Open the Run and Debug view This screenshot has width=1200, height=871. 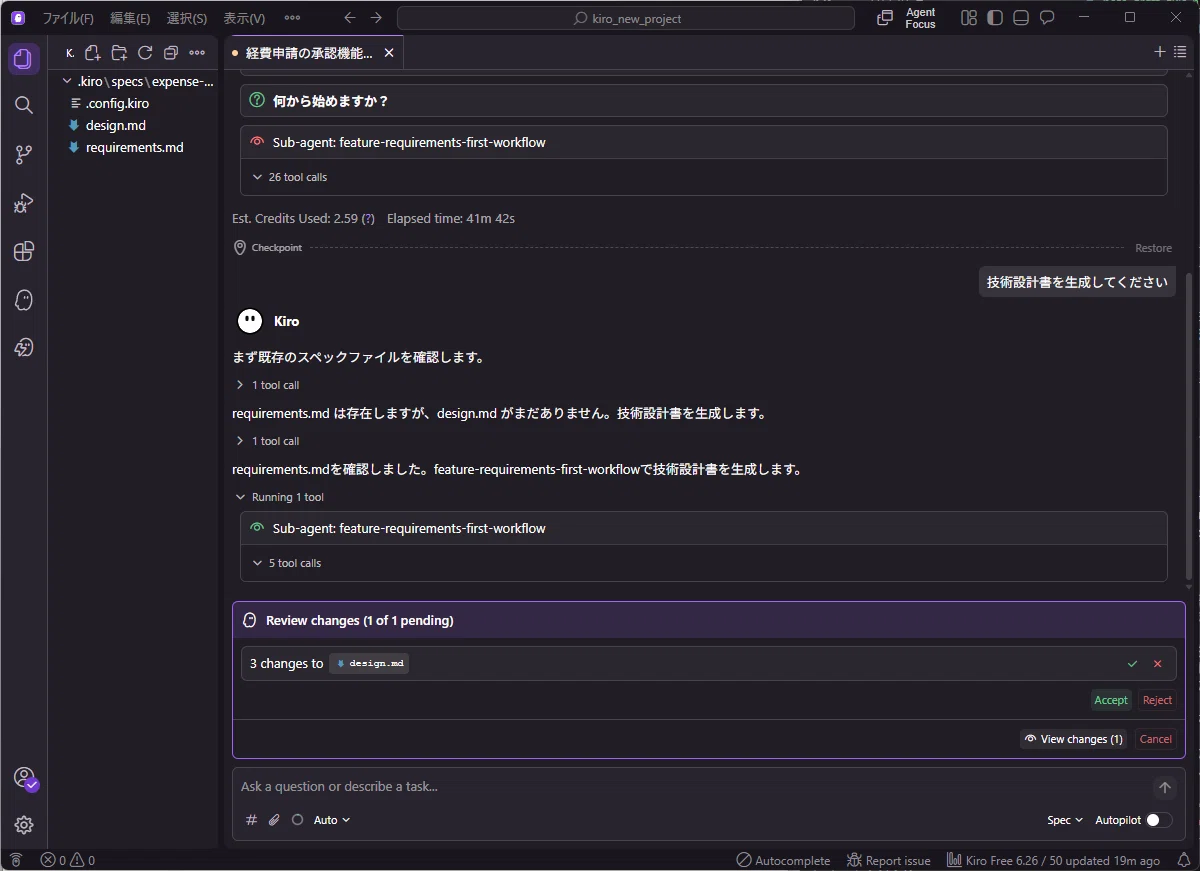click(x=24, y=203)
